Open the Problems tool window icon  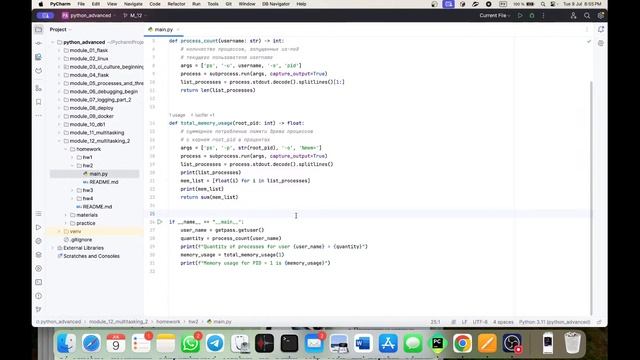point(38,296)
